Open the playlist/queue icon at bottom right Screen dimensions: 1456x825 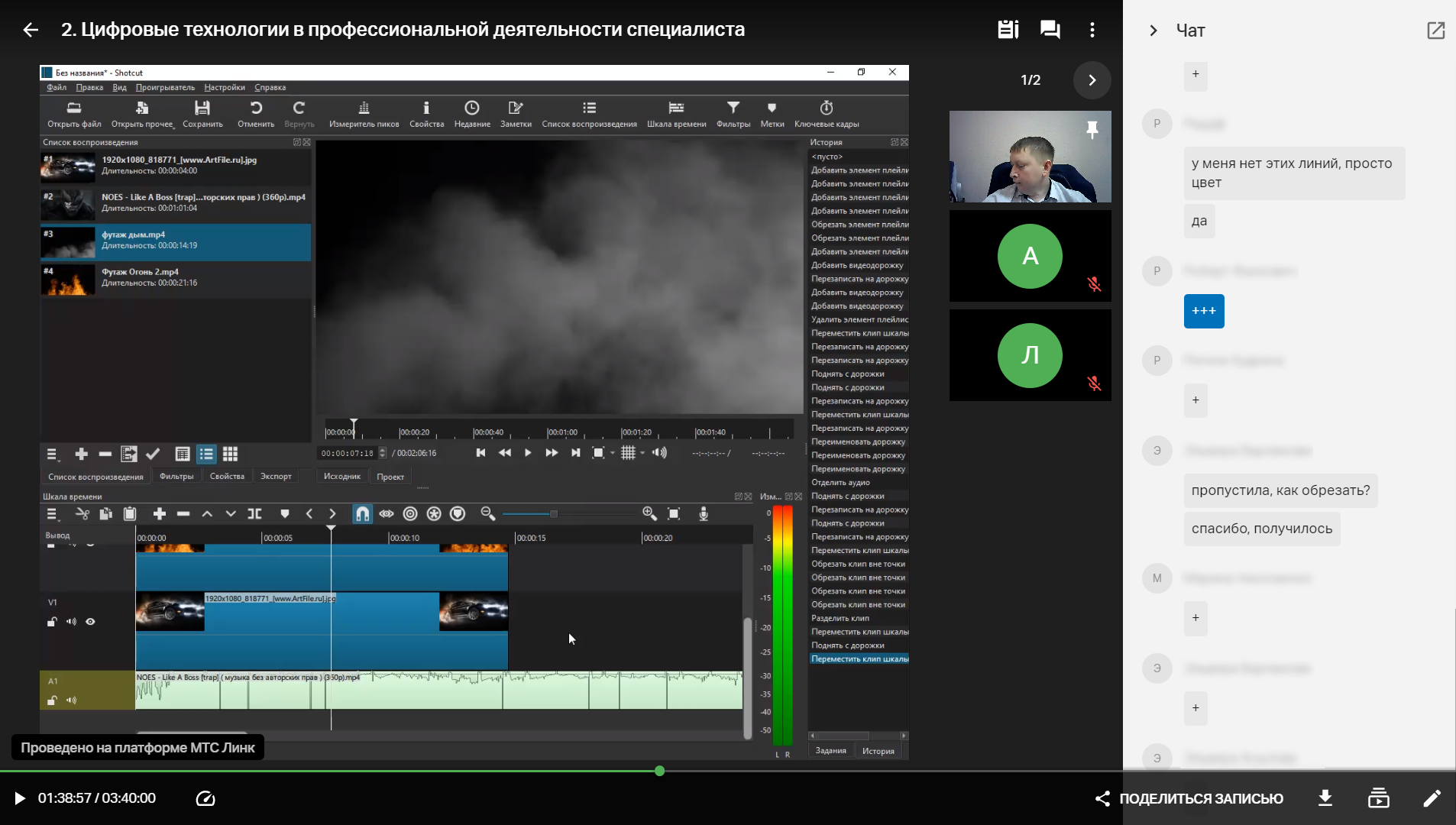tap(1379, 798)
